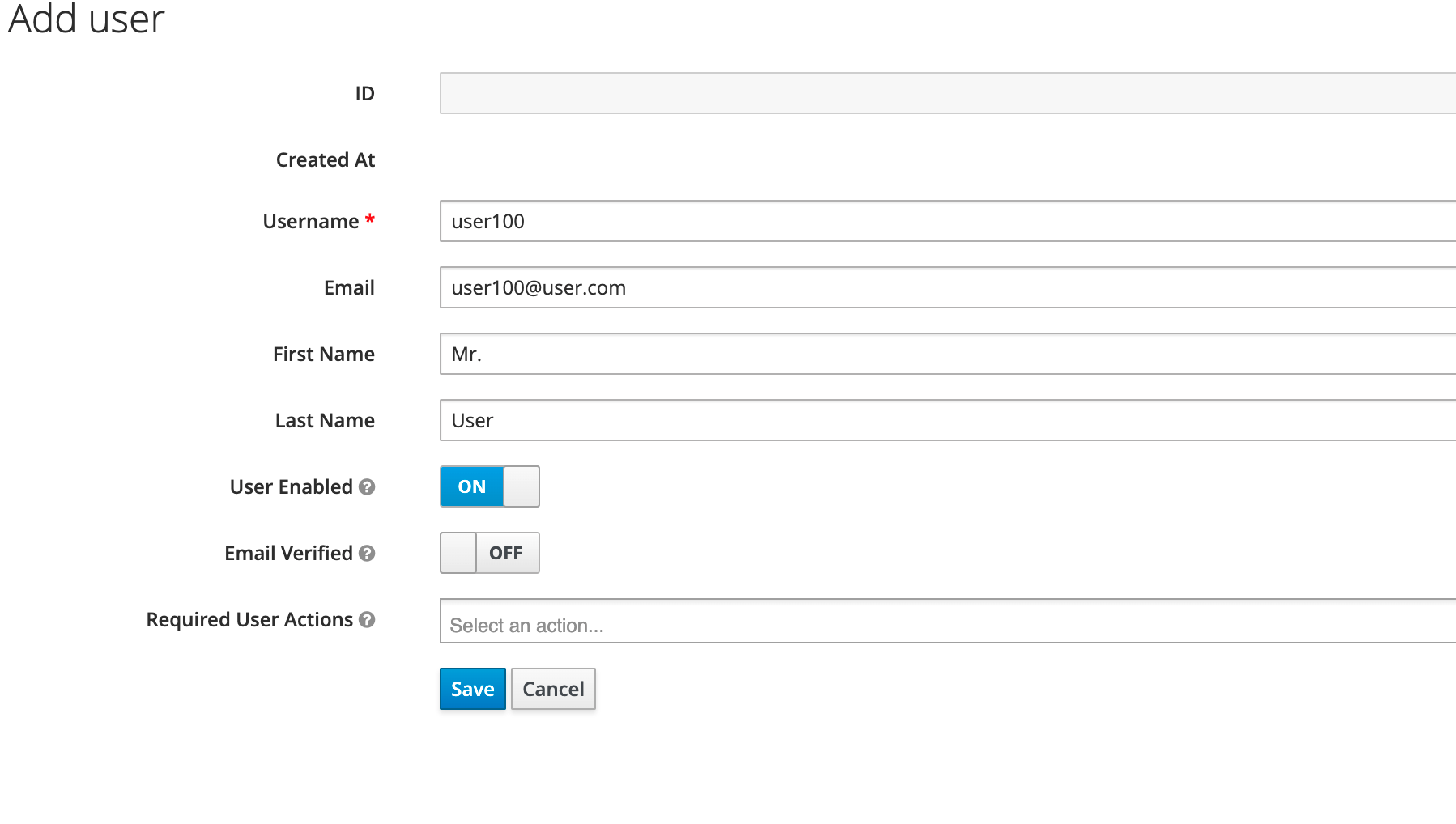Click the red required asterisk
Image resolution: width=1456 pixels, height=824 pixels.
369,219
